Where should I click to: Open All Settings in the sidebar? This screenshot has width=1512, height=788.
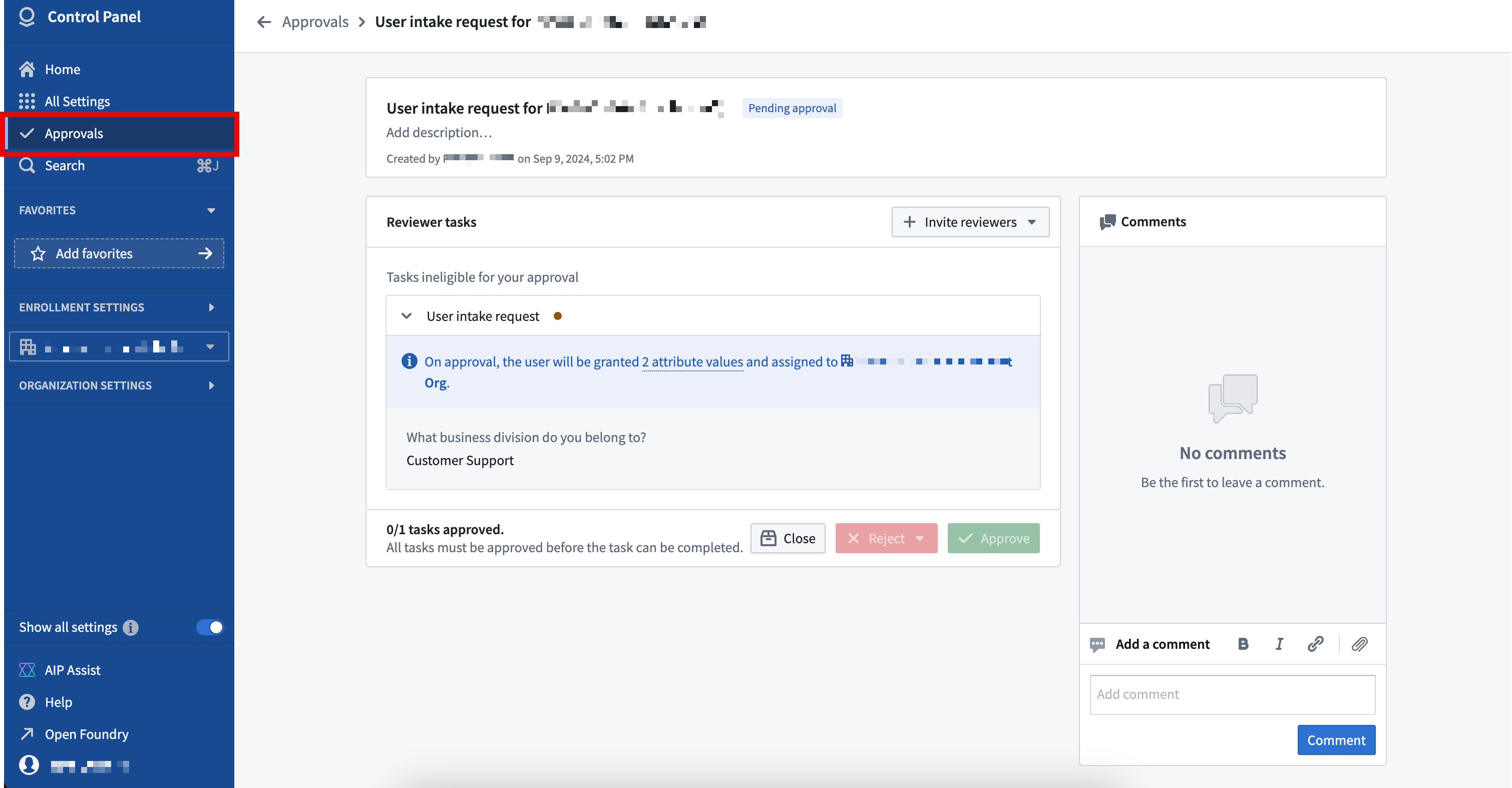click(119, 101)
